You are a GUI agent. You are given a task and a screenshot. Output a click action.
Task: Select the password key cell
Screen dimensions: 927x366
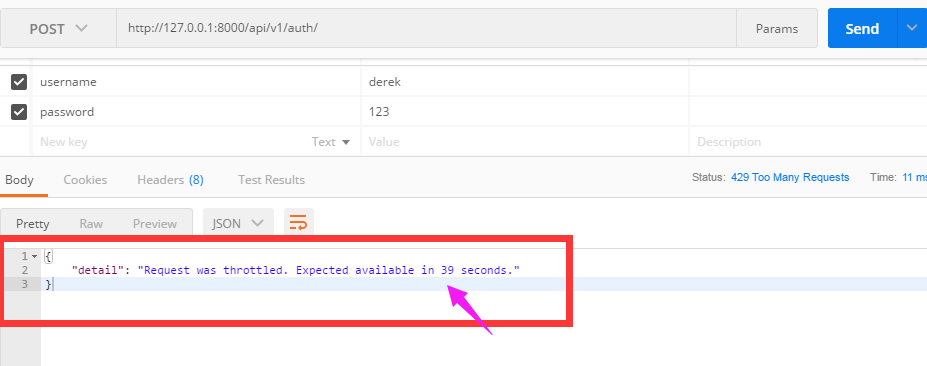[x=196, y=111]
